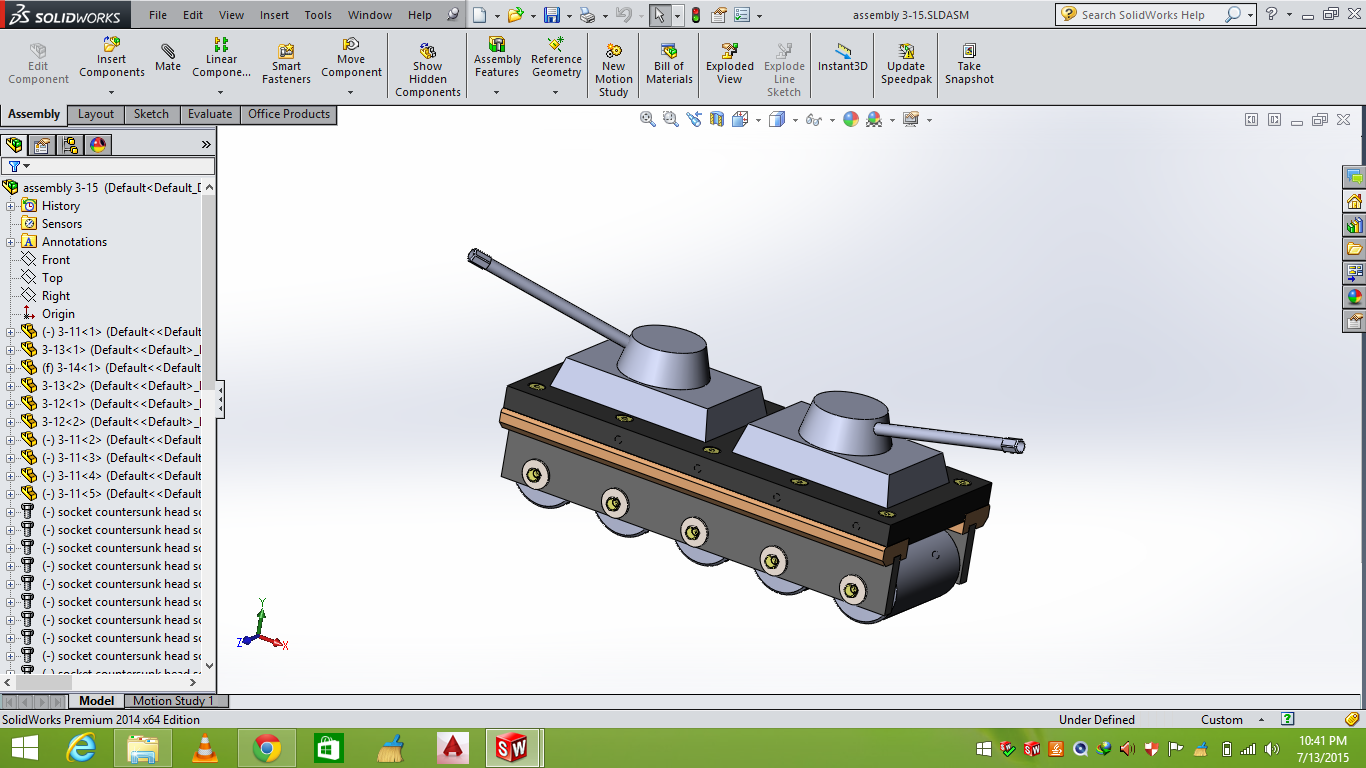Viewport: 1366px width, 768px height.
Task: Create a New Motion Study
Action: (x=613, y=70)
